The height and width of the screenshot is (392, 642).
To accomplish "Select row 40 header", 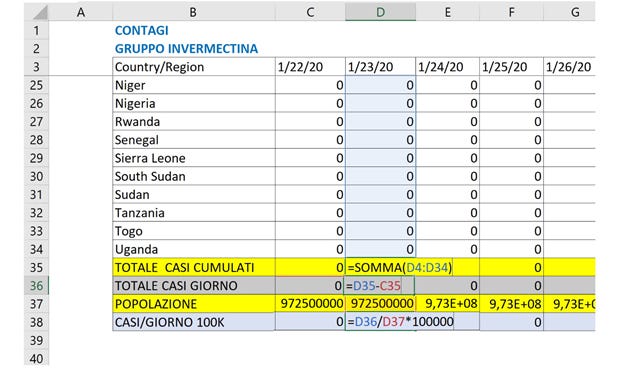I will (x=36, y=358).
